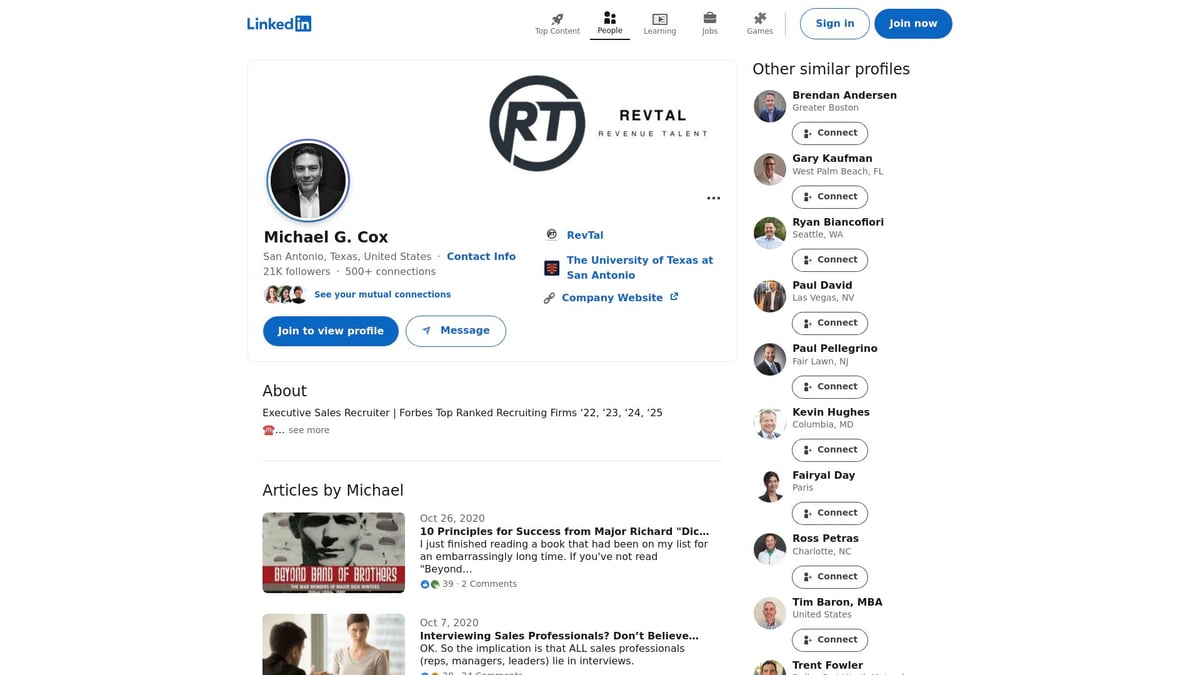Screen dimensions: 1200x675
Task: Switch to the People tab
Action: pyautogui.click(x=609, y=21)
